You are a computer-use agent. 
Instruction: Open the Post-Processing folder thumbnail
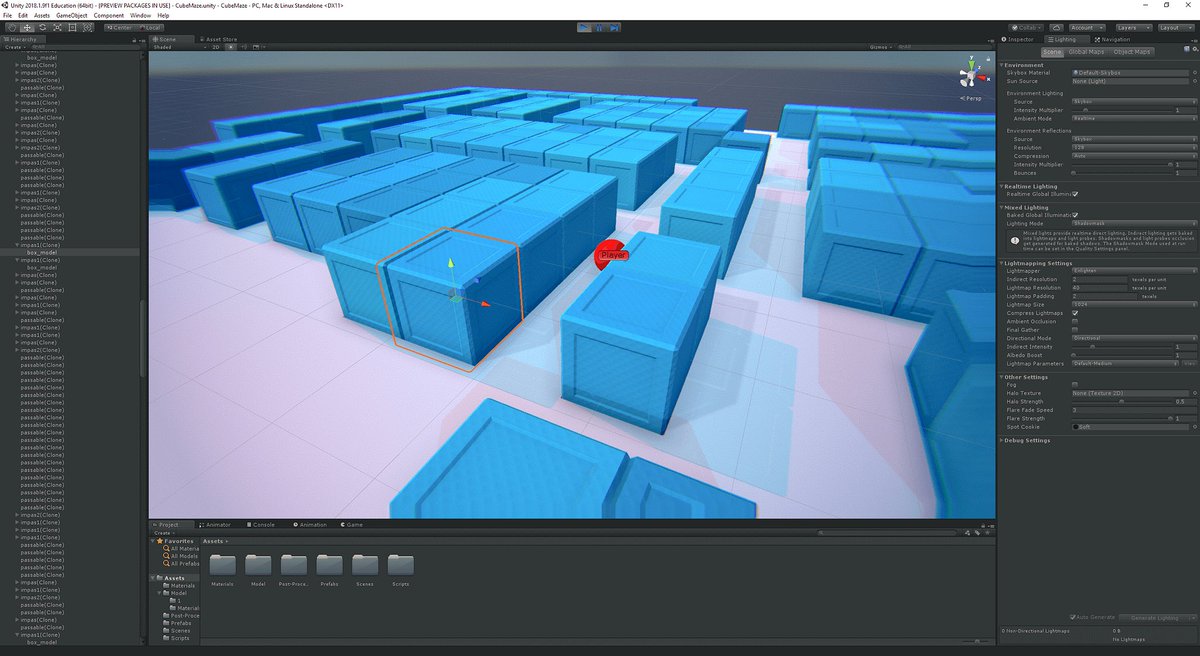pos(294,565)
